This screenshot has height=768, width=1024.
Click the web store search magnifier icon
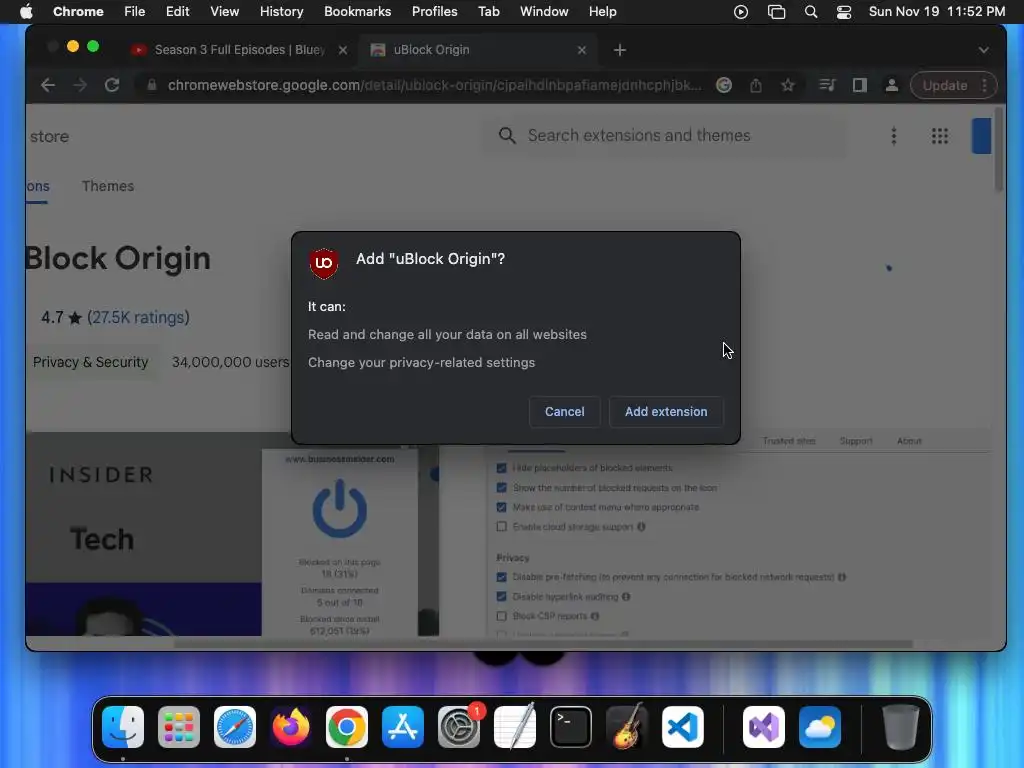point(507,135)
